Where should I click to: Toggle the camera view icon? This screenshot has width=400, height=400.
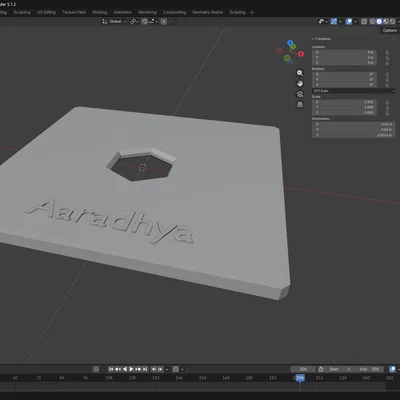click(x=300, y=94)
